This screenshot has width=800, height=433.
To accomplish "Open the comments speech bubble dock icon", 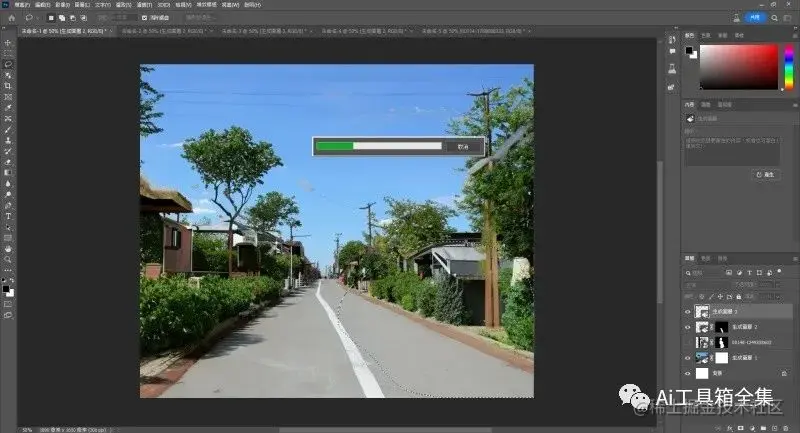I will (x=672, y=52).
